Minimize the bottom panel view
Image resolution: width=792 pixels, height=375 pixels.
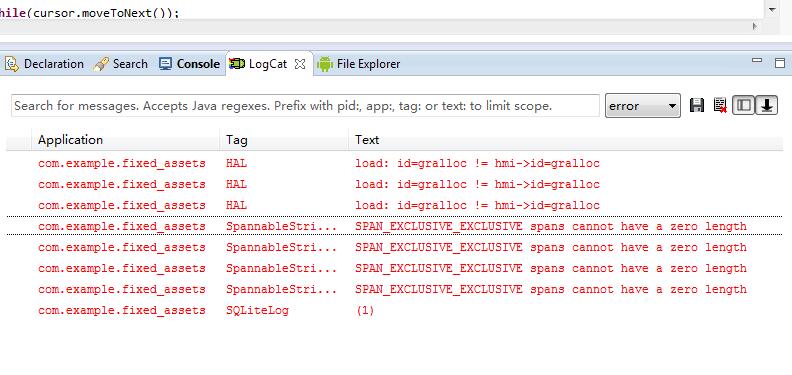757,61
